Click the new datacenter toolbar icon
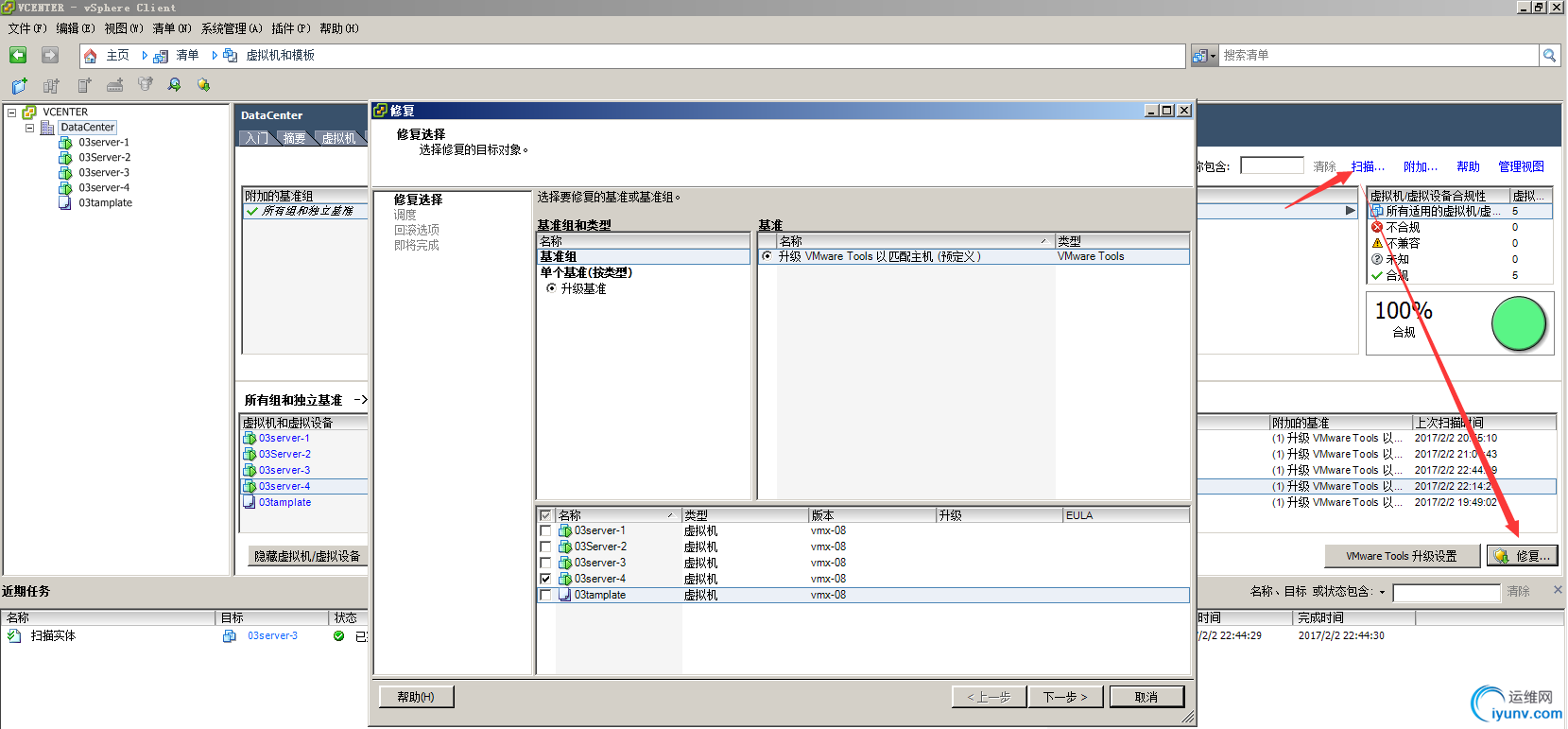 (x=51, y=85)
